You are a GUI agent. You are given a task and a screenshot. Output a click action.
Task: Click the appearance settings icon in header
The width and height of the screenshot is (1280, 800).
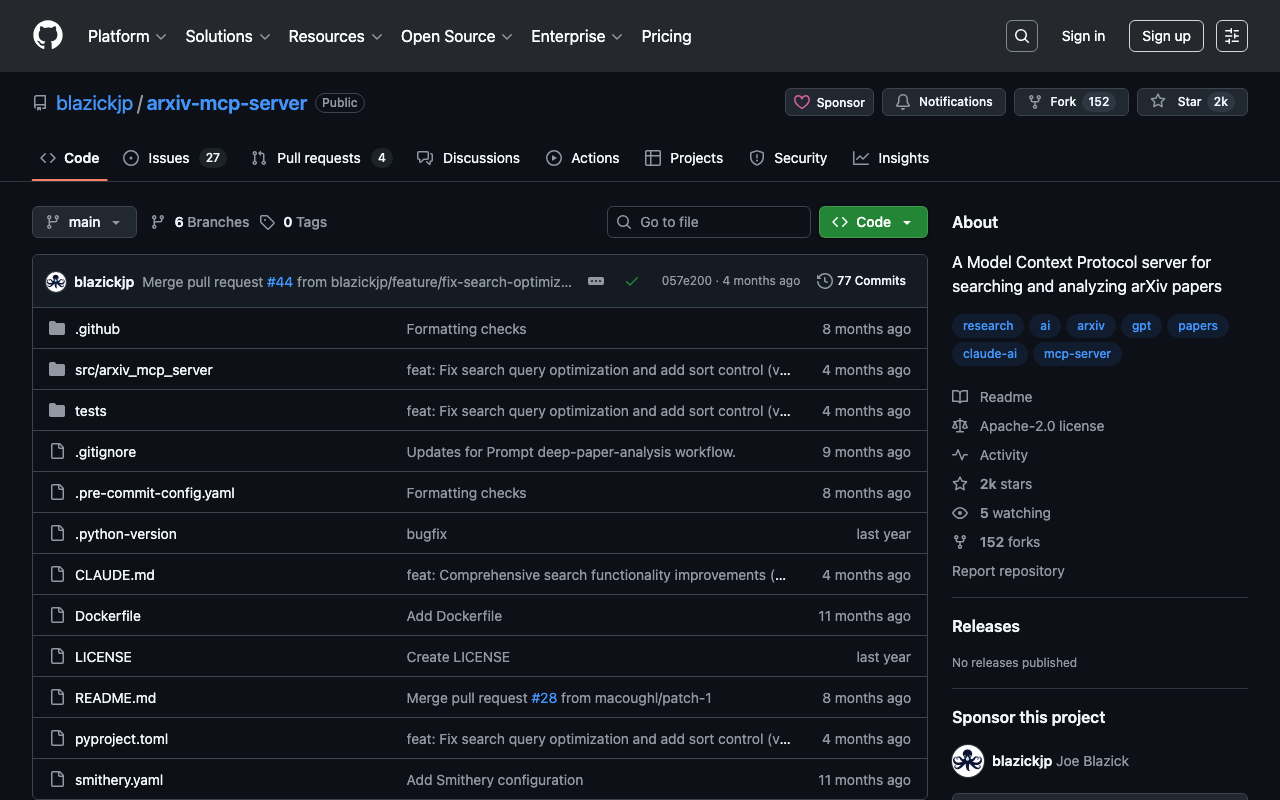click(x=1231, y=36)
